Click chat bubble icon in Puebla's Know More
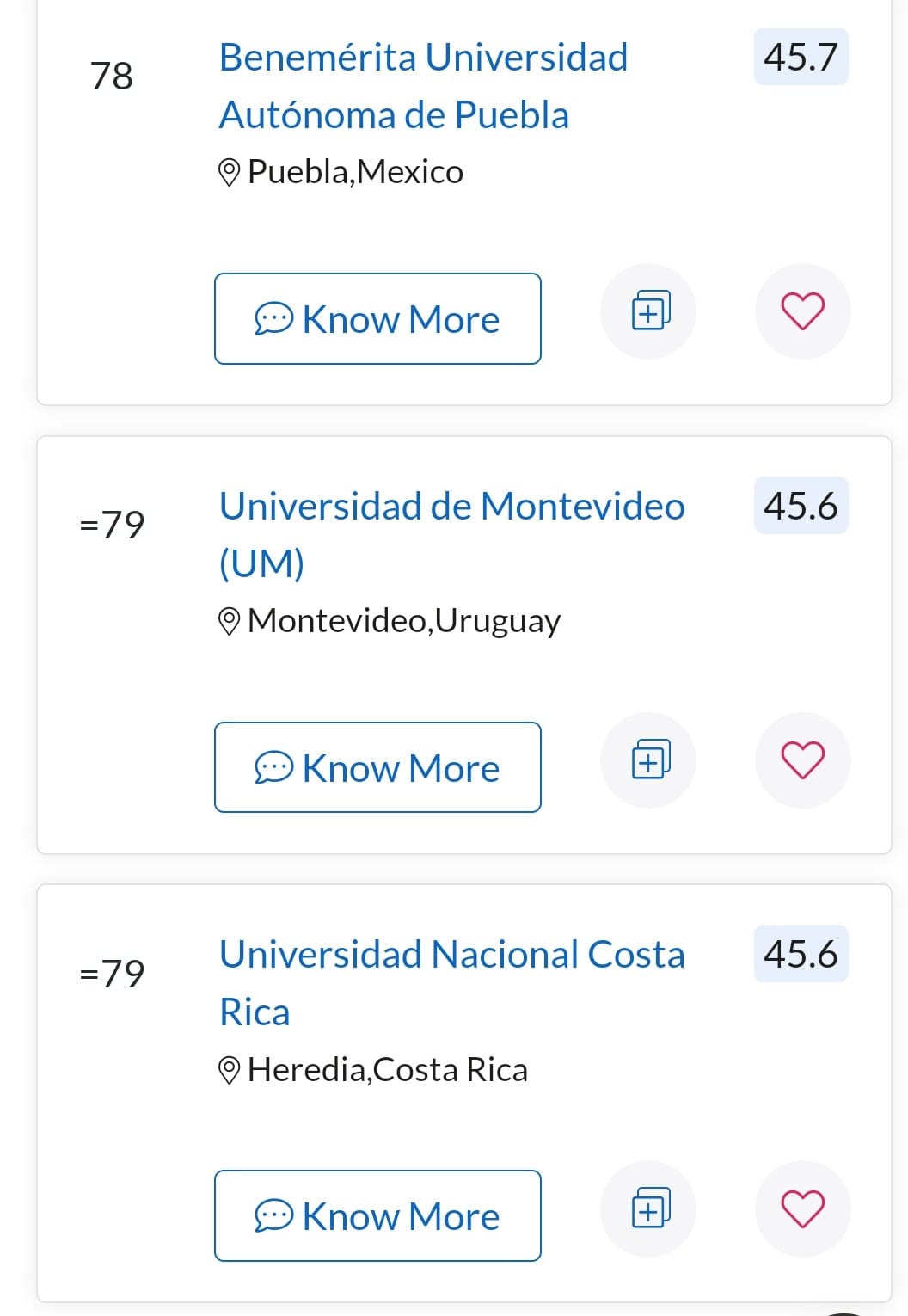The height and width of the screenshot is (1316, 908). (273, 319)
